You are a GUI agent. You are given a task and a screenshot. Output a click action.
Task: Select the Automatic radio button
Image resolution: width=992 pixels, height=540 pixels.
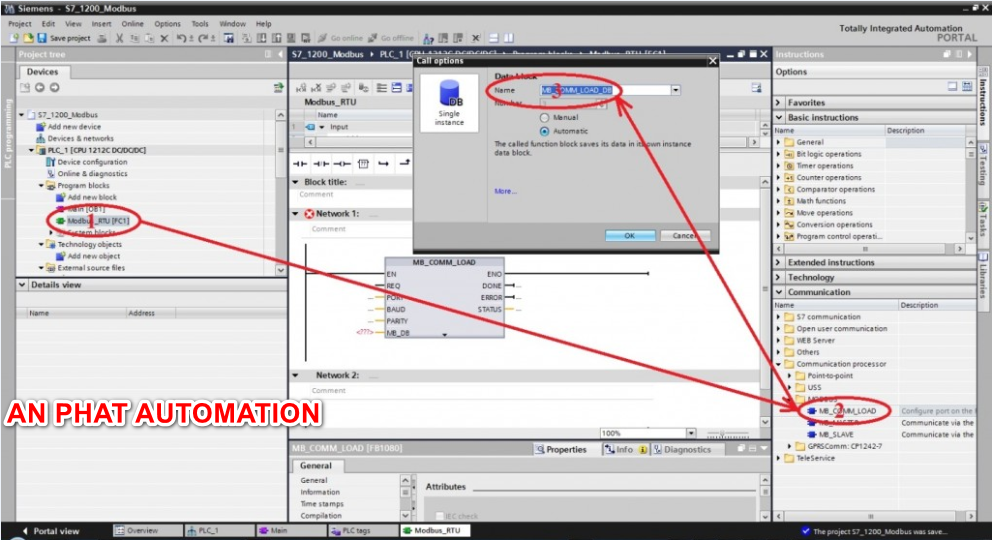pyautogui.click(x=544, y=131)
